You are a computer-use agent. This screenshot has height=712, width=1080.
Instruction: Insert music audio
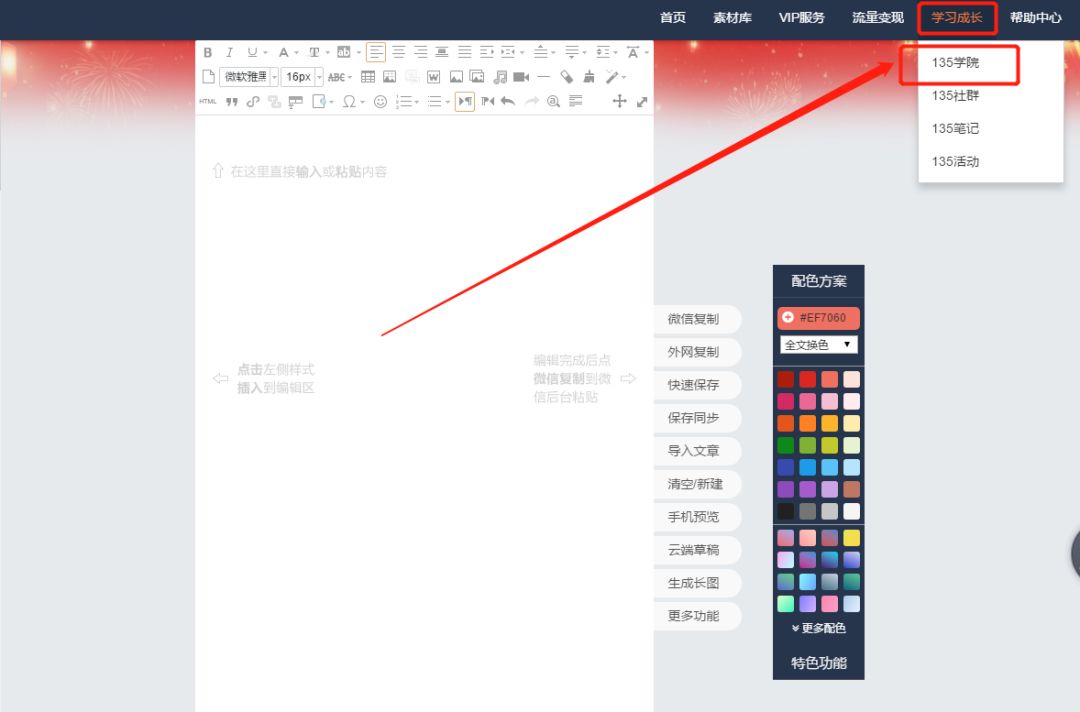coord(500,77)
